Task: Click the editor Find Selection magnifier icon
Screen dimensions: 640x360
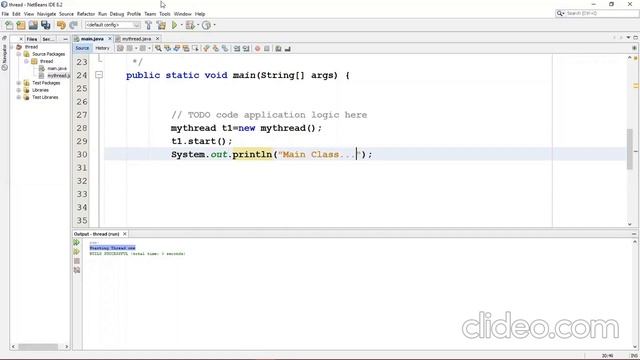Action: pyautogui.click(x=158, y=49)
